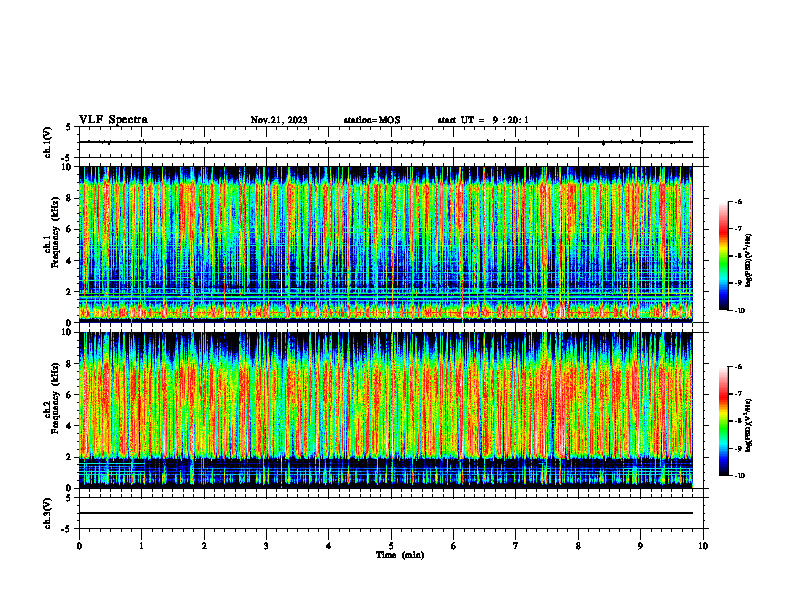Click inside the ch.2 spectrogram panel
Image resolution: width=792 pixels, height=612 pixels.
tap(386, 410)
